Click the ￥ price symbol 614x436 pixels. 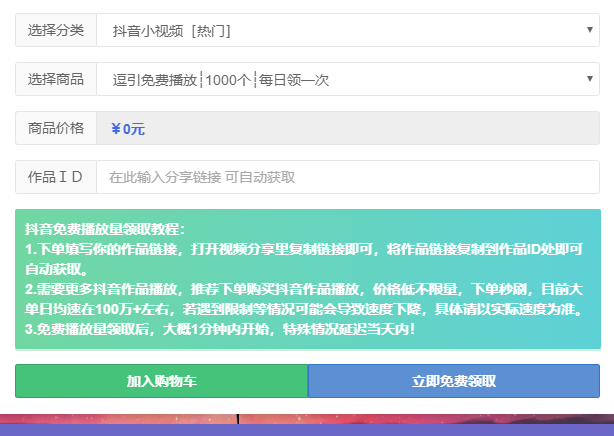coord(116,129)
